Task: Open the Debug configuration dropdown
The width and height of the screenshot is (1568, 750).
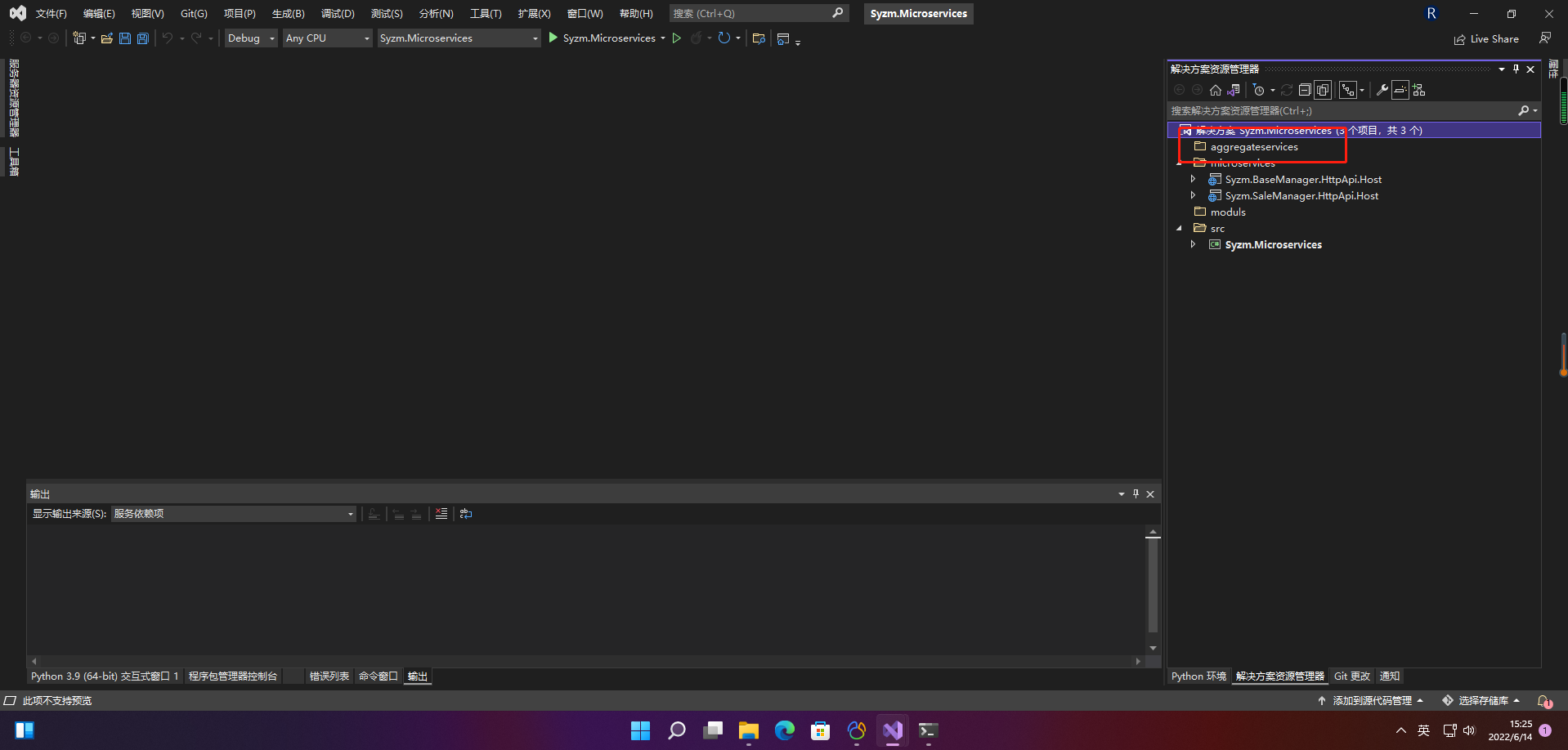Action: 251,38
